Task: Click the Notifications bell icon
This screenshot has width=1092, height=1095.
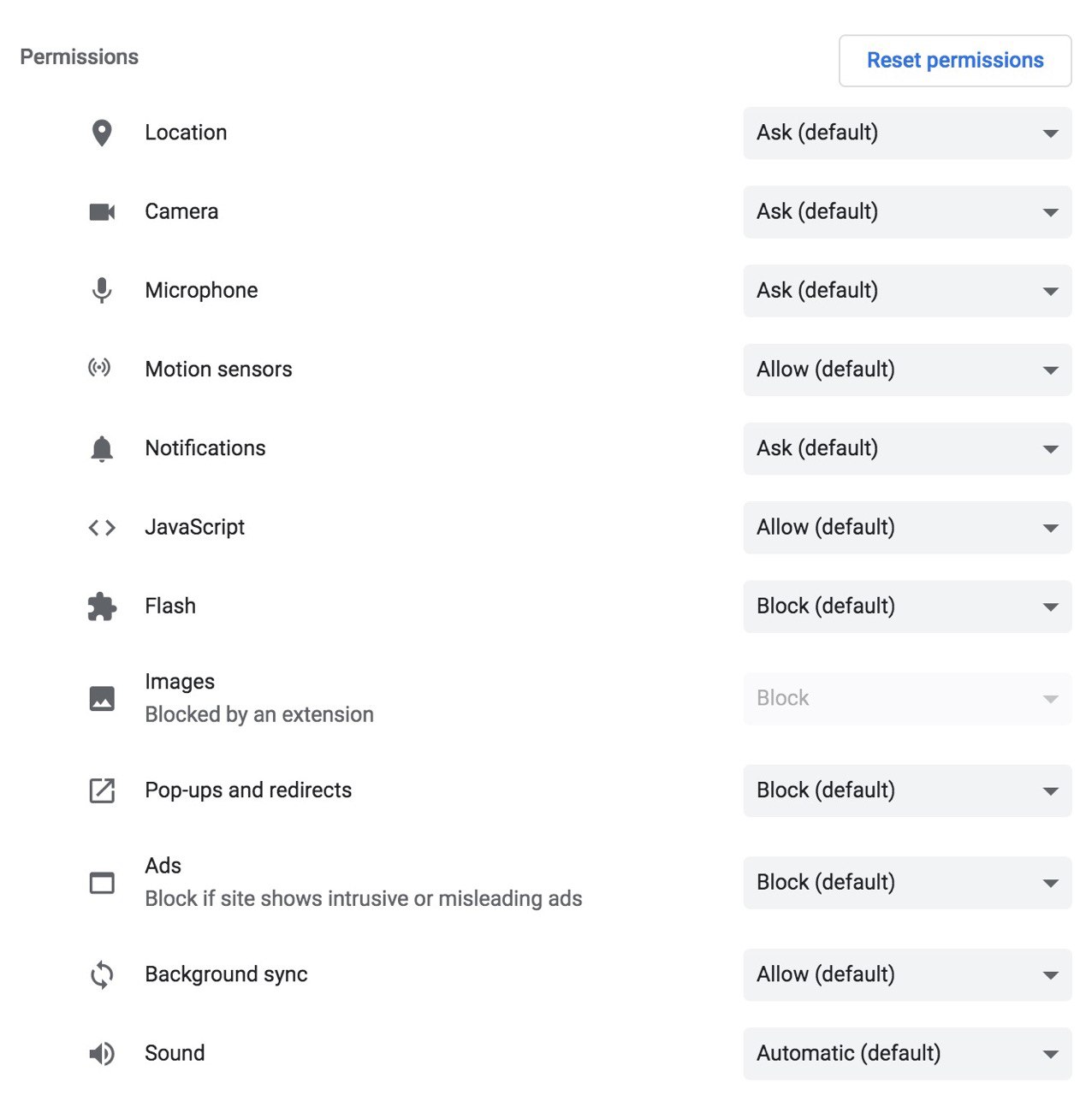Action: pyautogui.click(x=102, y=448)
